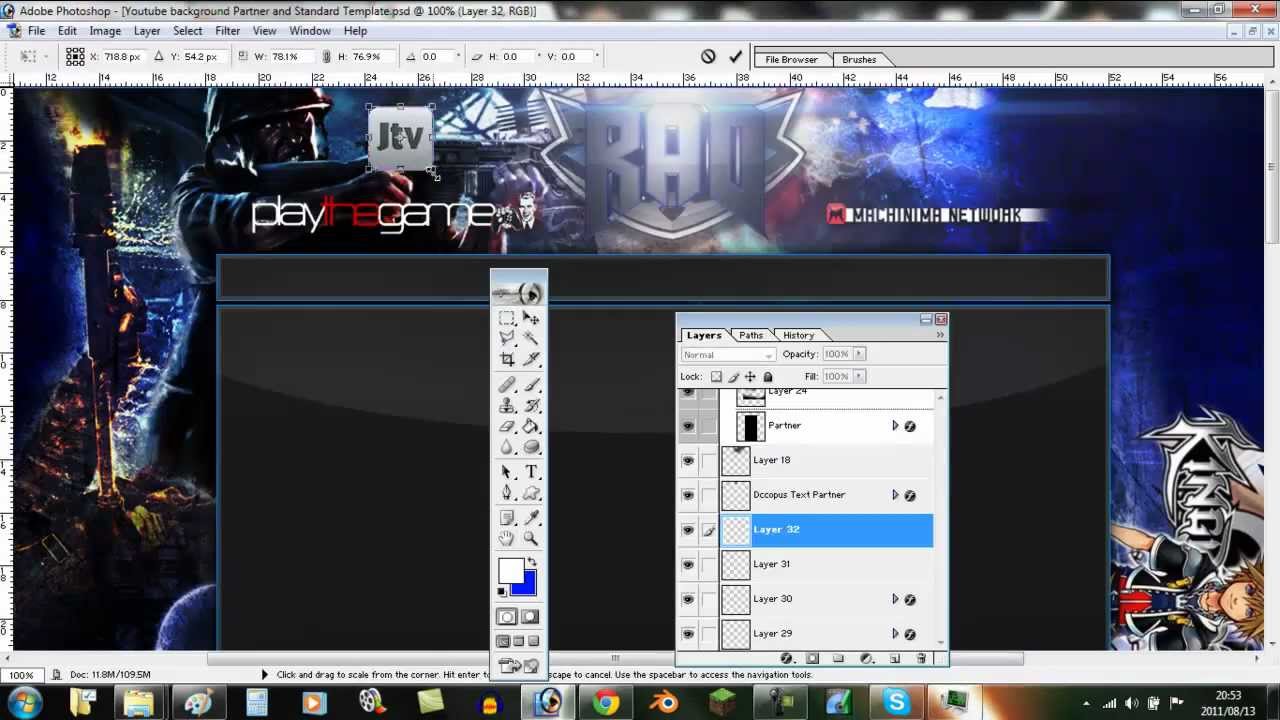1280x720 pixels.
Task: Hide Layer 31 via its eye icon
Action: [x=688, y=564]
